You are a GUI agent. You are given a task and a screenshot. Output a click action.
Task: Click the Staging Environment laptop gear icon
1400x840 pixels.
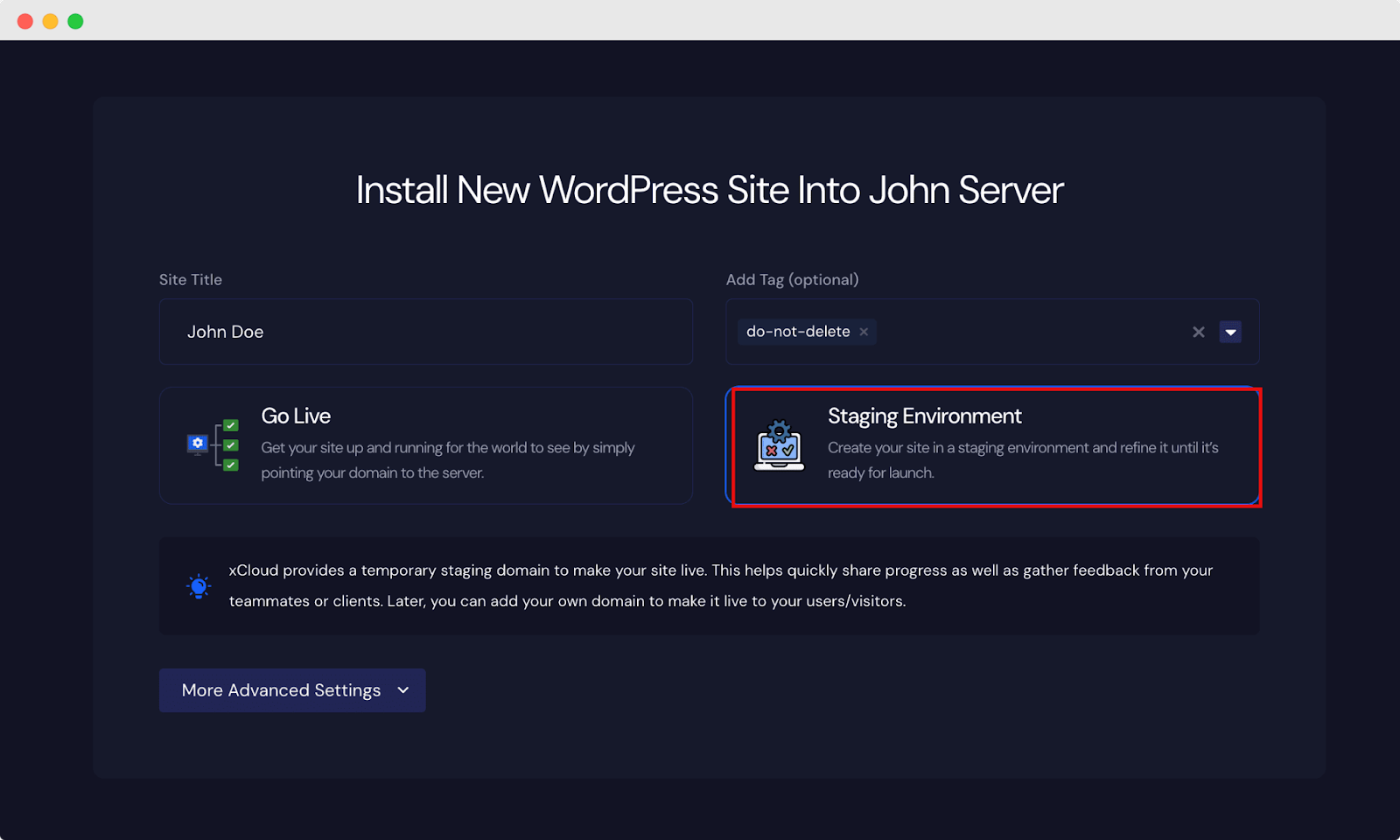[778, 446]
